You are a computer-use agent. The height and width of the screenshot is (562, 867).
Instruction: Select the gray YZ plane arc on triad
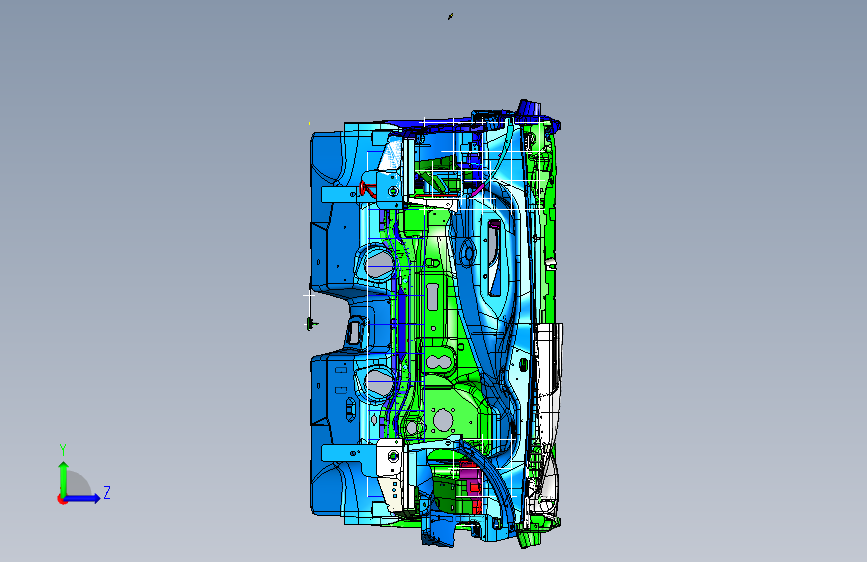(79, 483)
